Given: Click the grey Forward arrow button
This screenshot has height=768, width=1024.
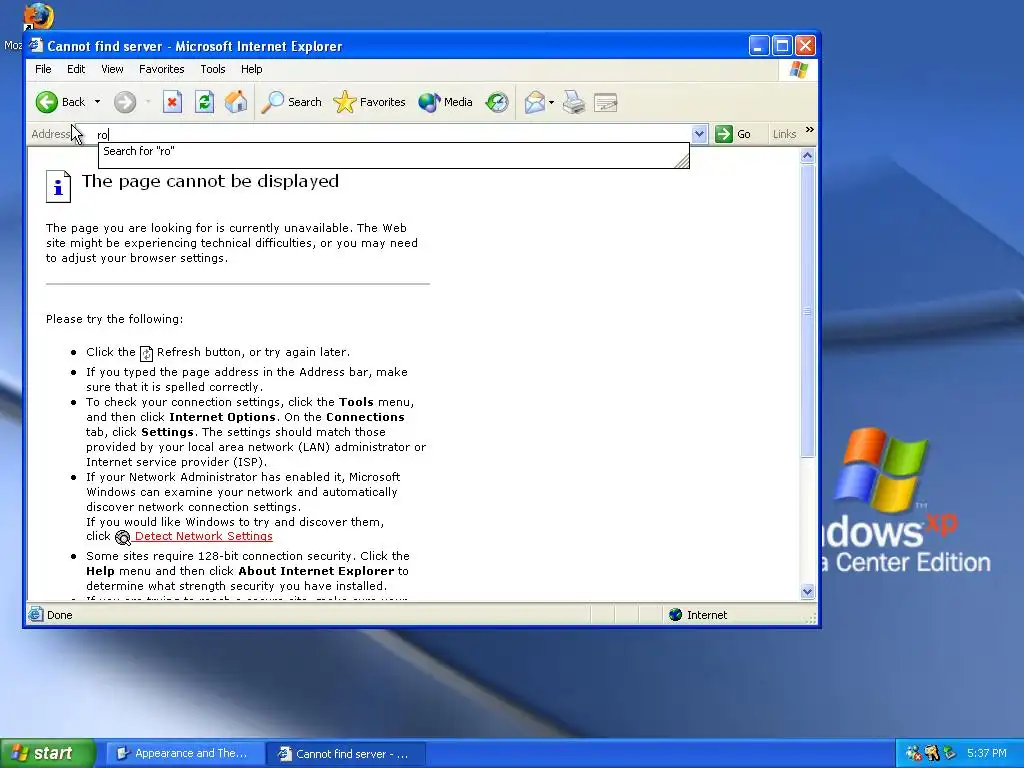Looking at the screenshot, I should [125, 102].
